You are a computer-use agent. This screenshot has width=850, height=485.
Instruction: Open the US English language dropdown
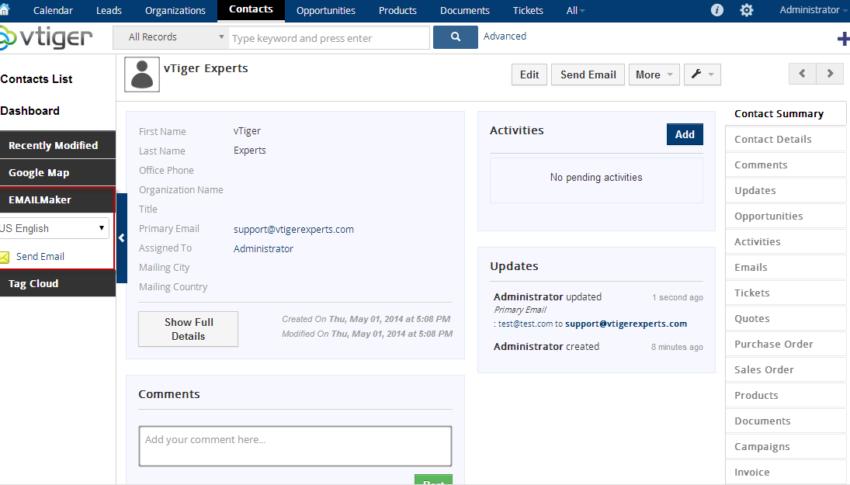pyautogui.click(x=53, y=228)
